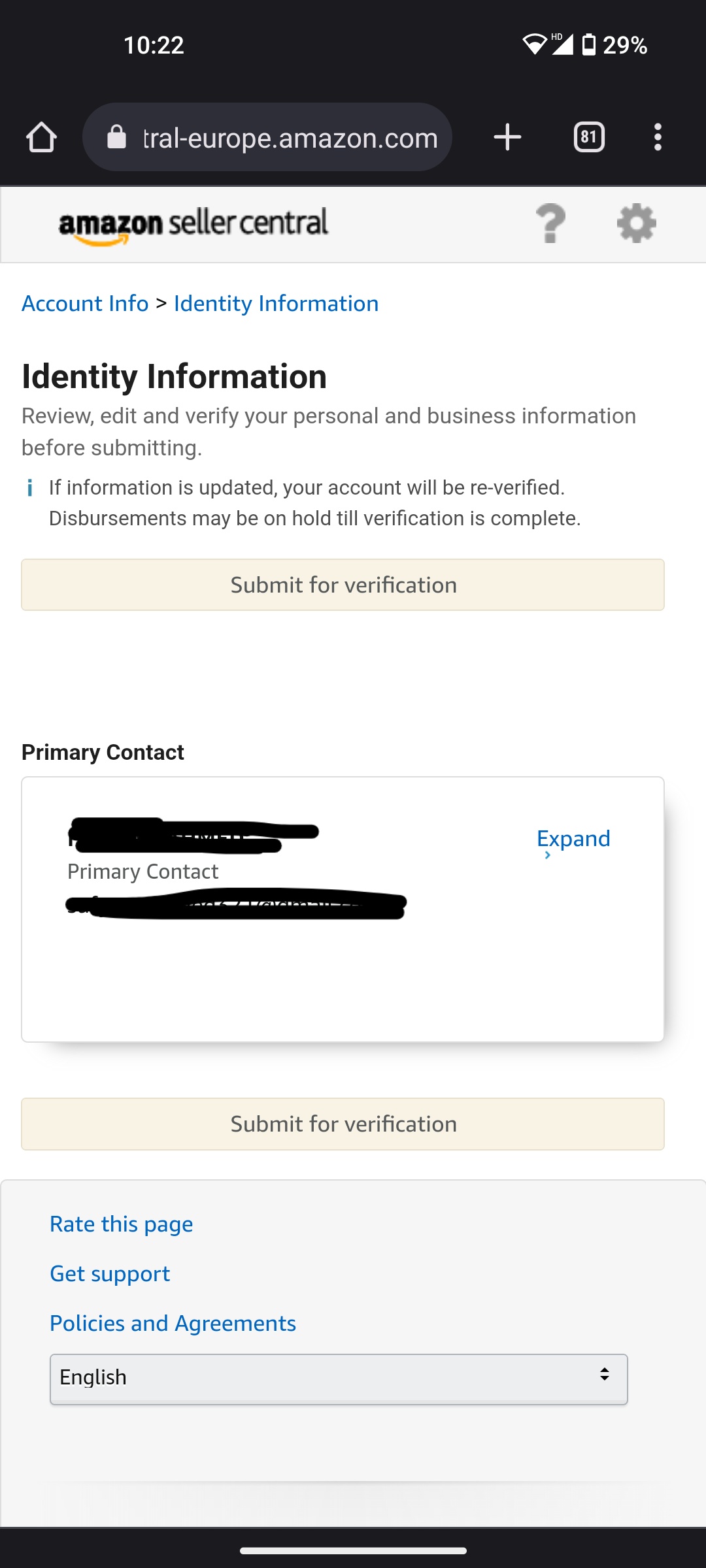The width and height of the screenshot is (706, 1568).
Task: Open the tab switcher showing 81
Action: [x=589, y=137]
